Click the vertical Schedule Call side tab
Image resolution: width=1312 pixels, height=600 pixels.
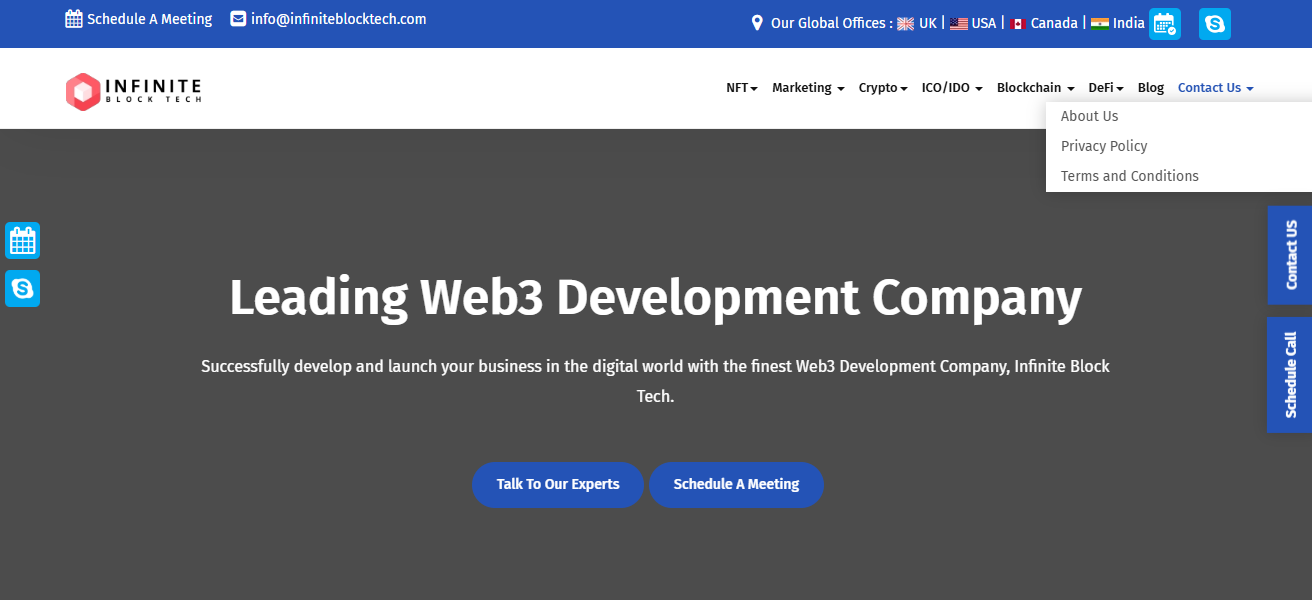pos(1289,375)
